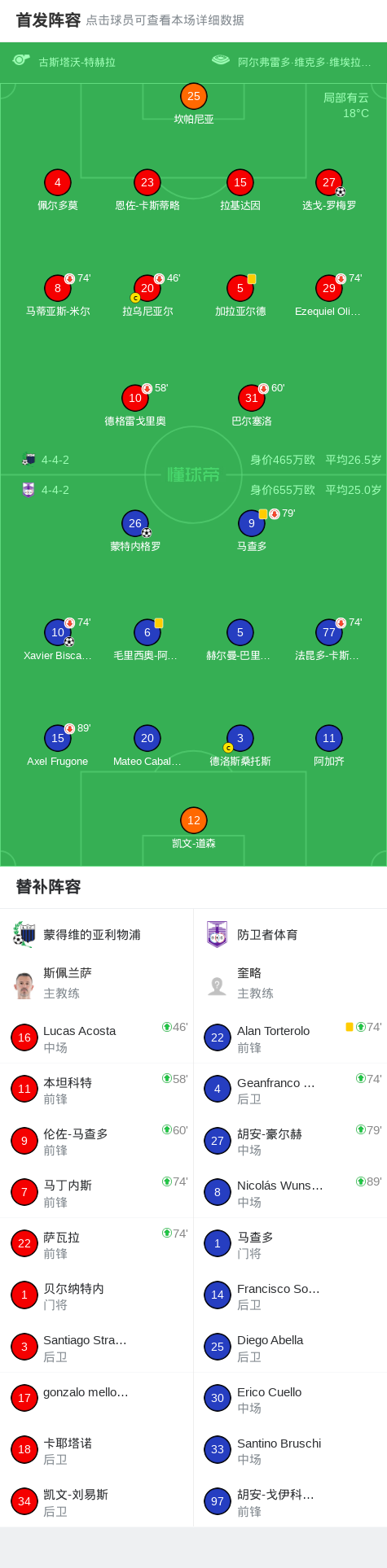387x1568 pixels.
Task: View coach 斯佩兰萨 profile photo
Action: tap(24, 984)
